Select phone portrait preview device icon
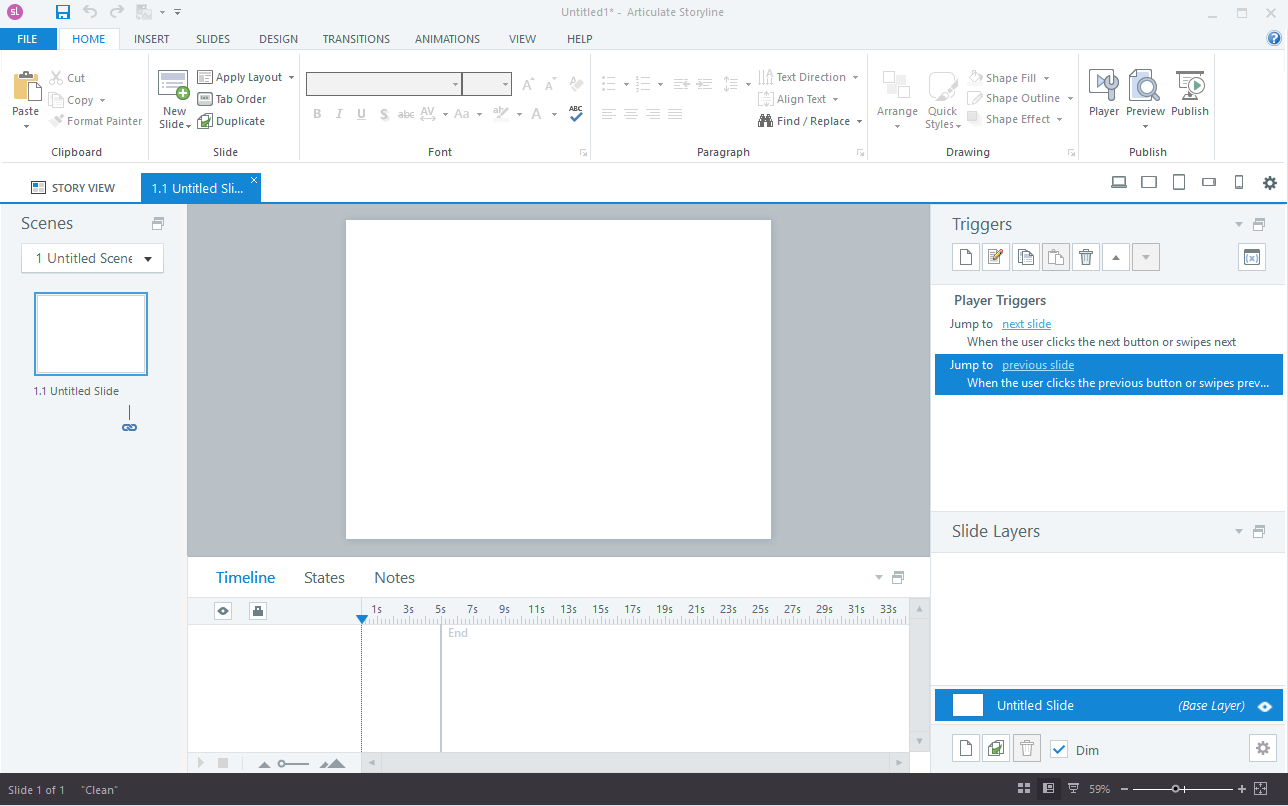The width and height of the screenshot is (1288, 806). coord(1239,182)
